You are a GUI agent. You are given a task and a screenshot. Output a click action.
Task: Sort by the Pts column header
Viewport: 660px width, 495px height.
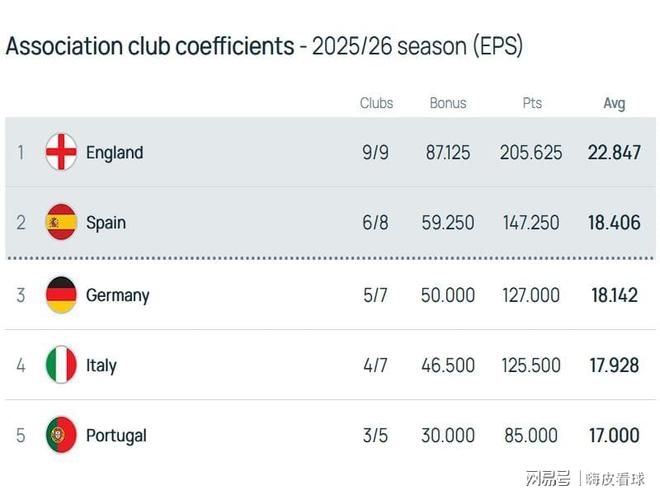point(531,103)
